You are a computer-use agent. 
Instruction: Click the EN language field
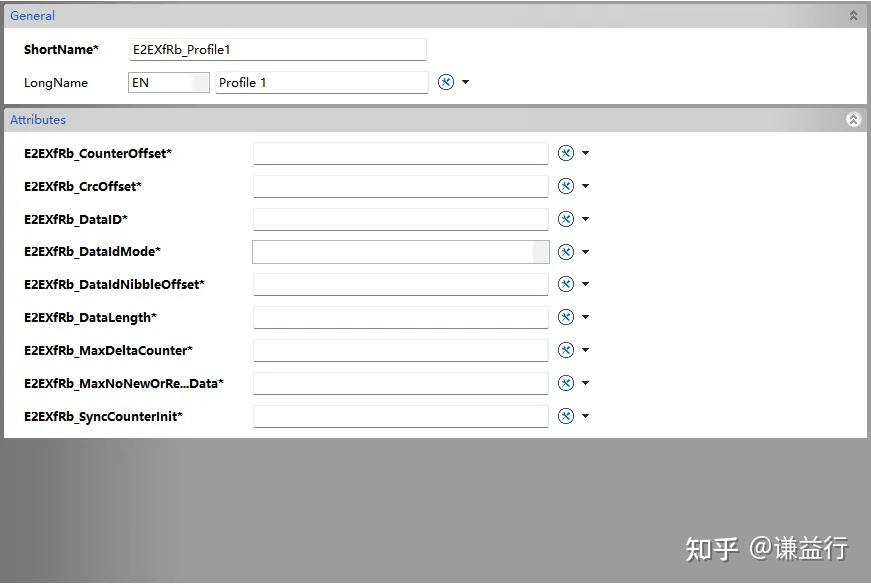pos(168,82)
